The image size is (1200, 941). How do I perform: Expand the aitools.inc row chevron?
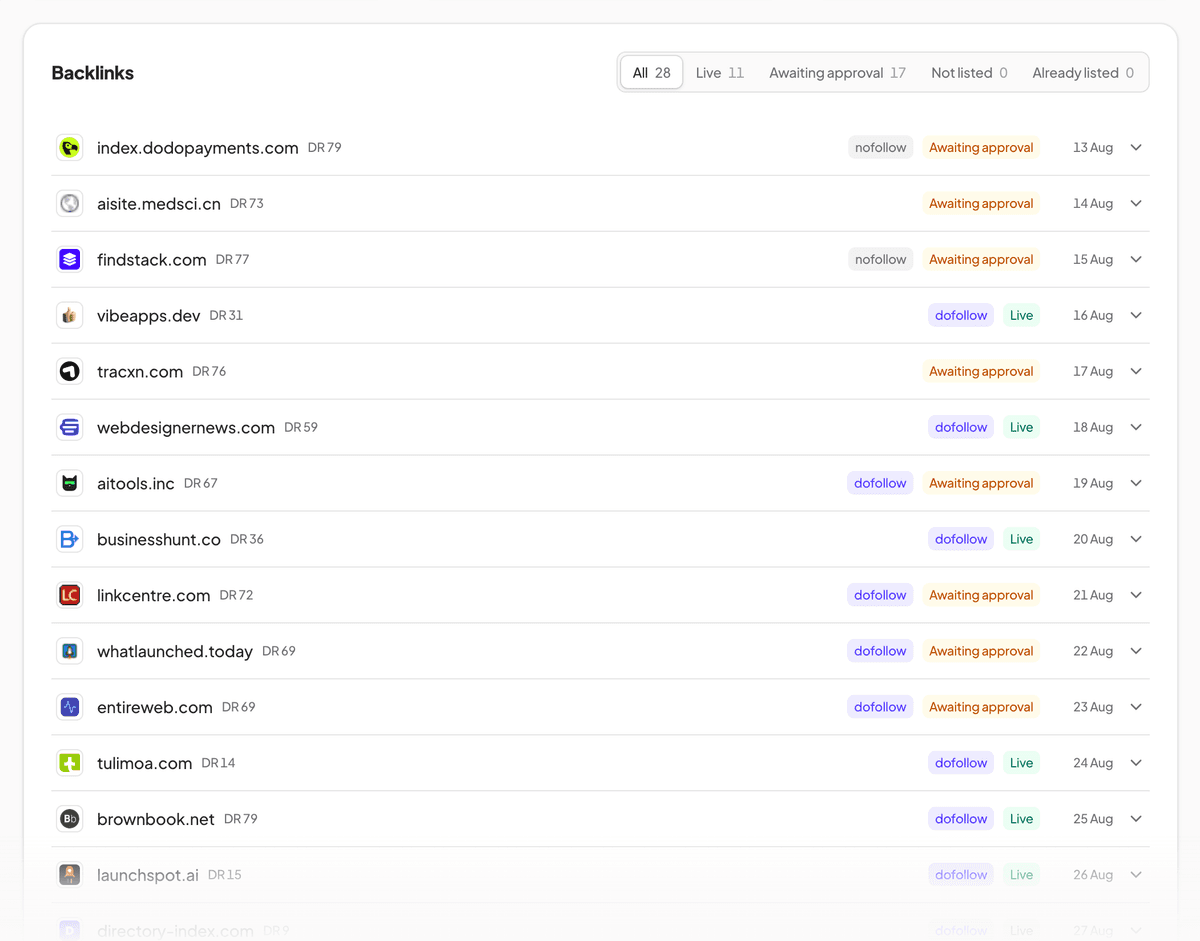point(1136,484)
